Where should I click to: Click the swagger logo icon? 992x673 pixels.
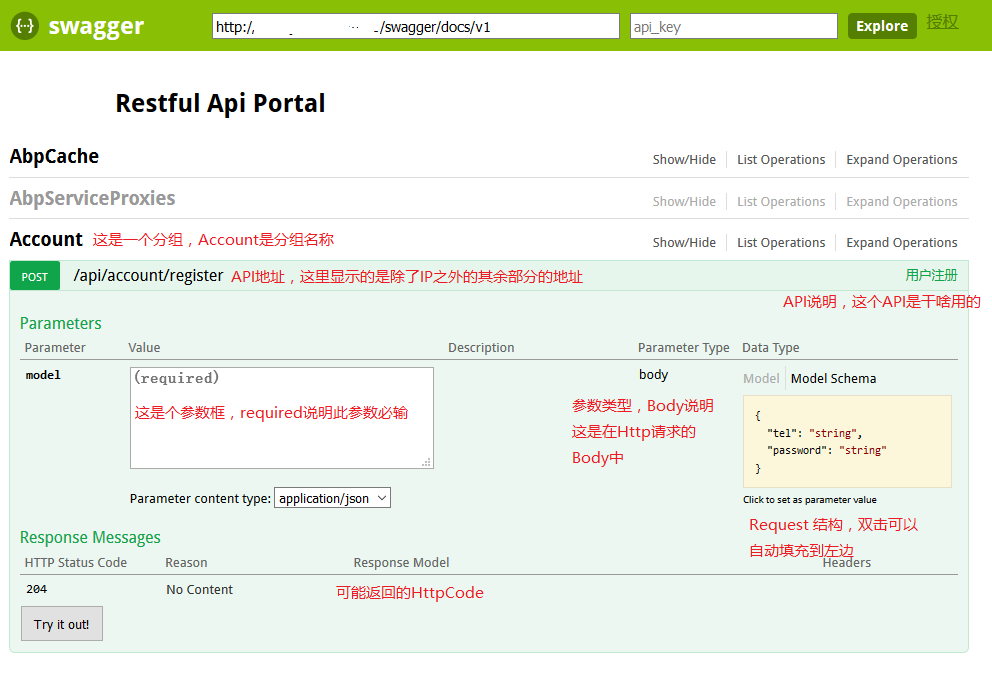point(25,26)
